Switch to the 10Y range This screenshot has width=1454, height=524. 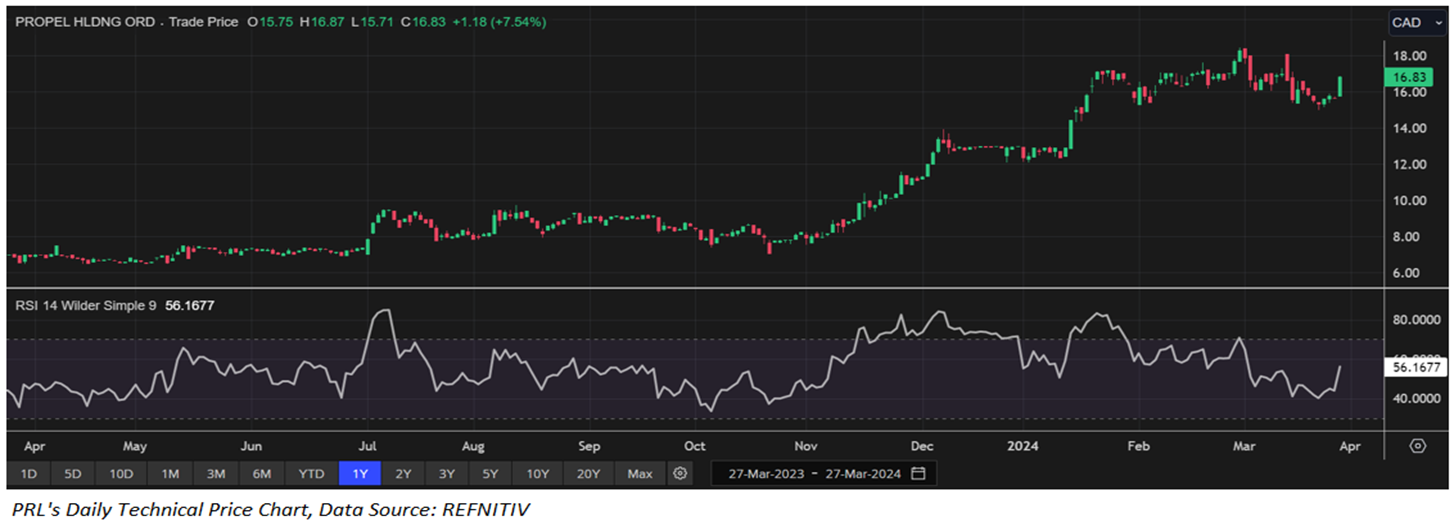click(538, 473)
